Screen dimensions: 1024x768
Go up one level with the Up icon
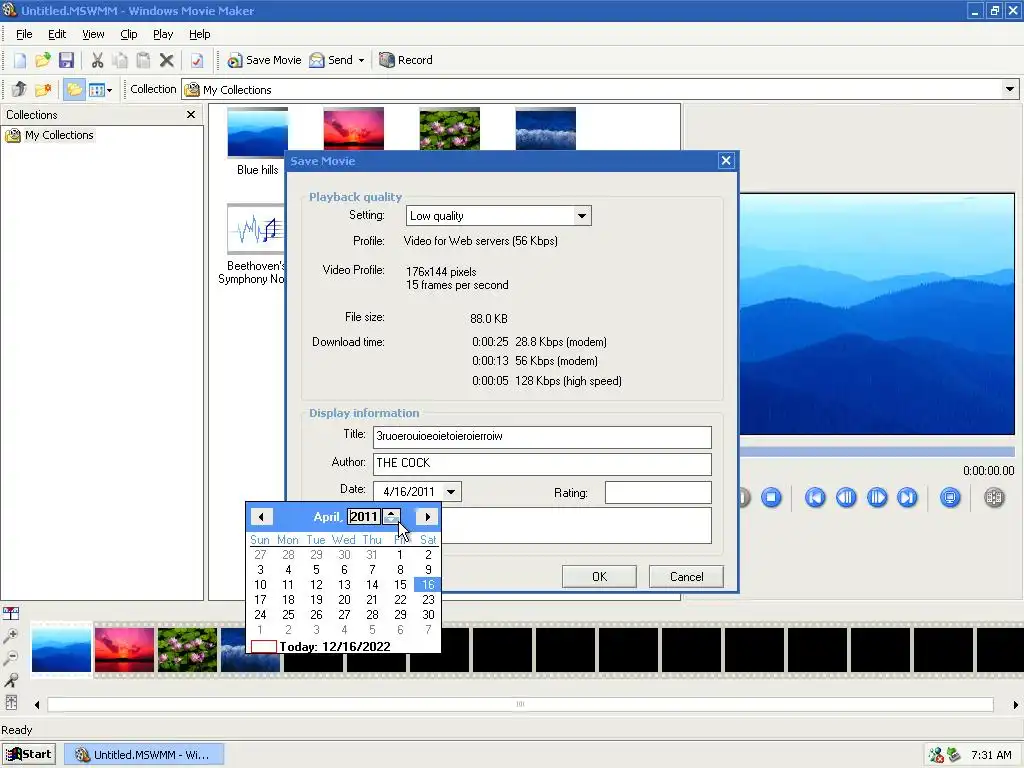20,89
